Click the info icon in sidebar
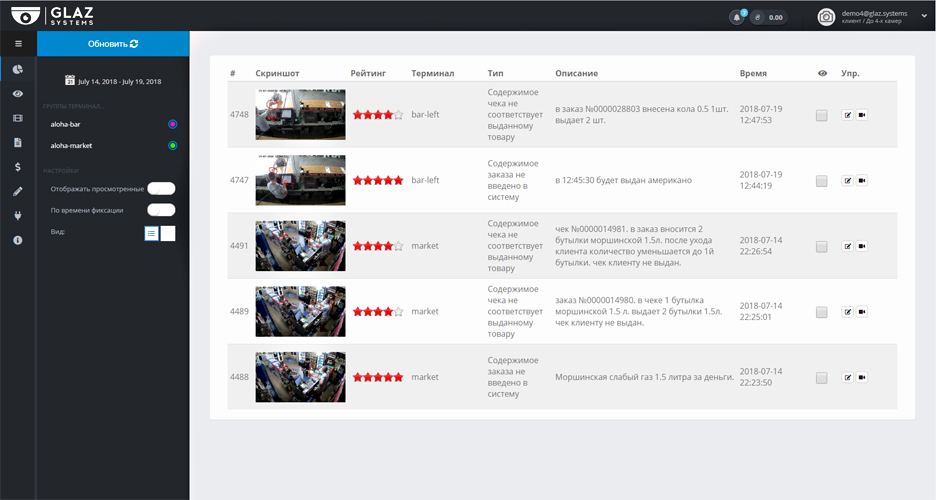Viewport: 936px width, 500px height. point(18,241)
